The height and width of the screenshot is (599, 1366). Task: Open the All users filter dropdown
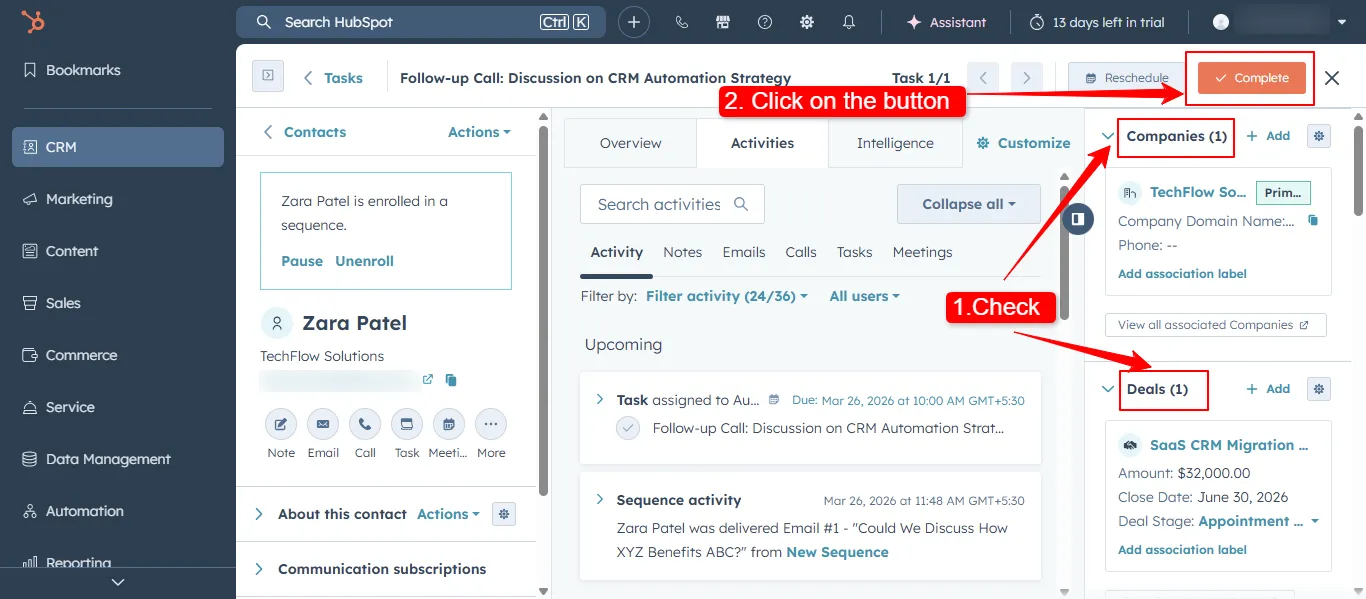pos(864,296)
